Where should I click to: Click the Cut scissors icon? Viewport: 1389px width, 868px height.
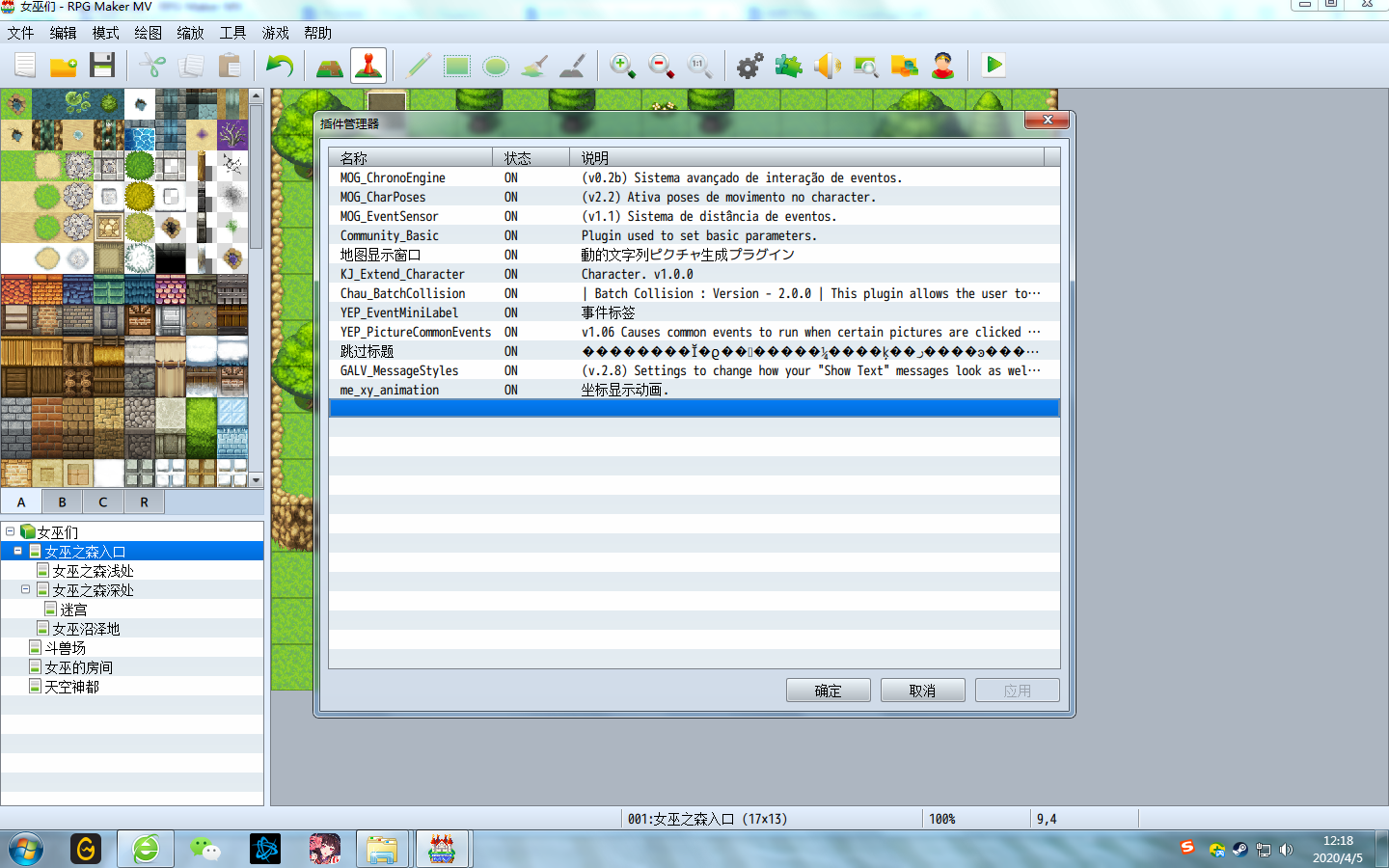pyautogui.click(x=152, y=66)
